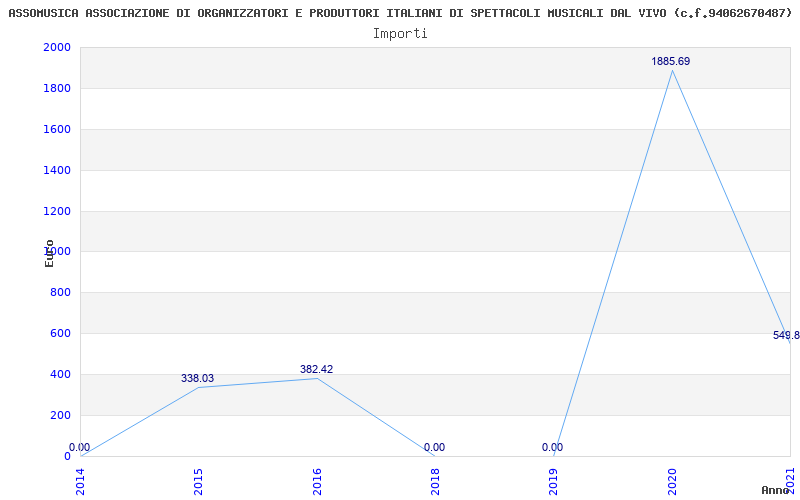This screenshot has height=500, width=800.
Task: Click the 'Importi' chart title
Action: pyautogui.click(x=400, y=34)
